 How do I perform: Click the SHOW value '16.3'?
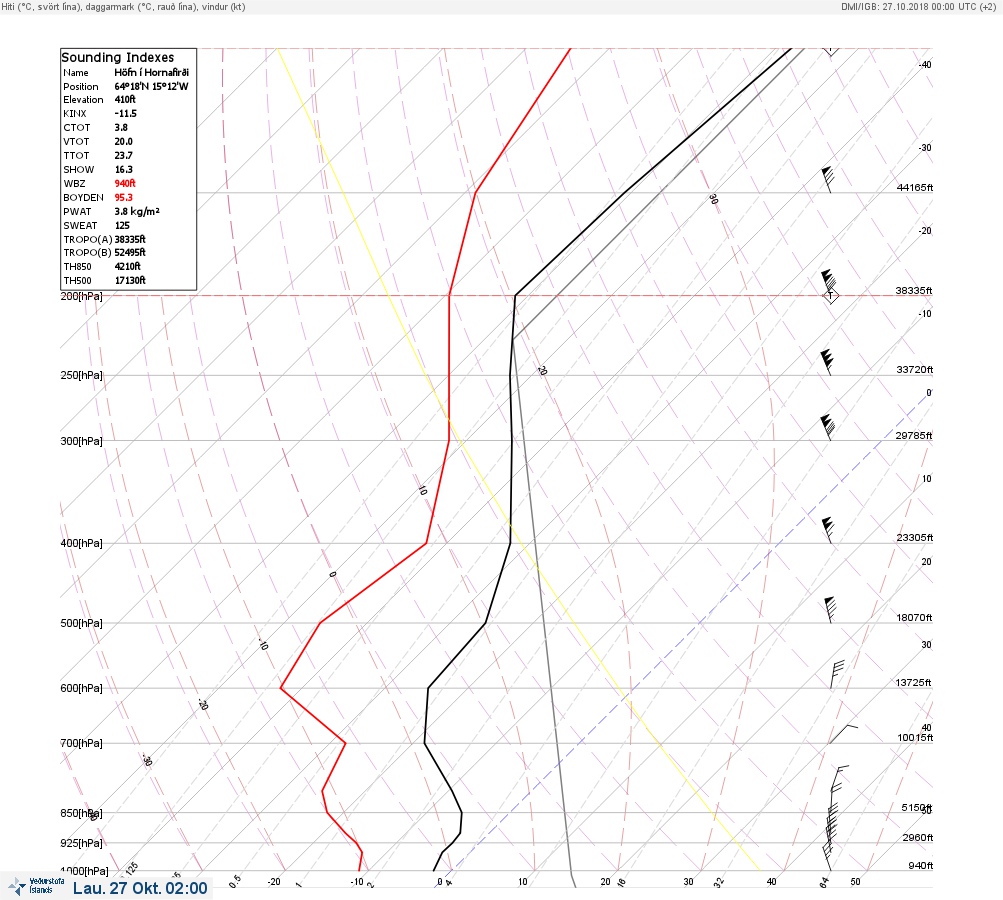pos(123,170)
